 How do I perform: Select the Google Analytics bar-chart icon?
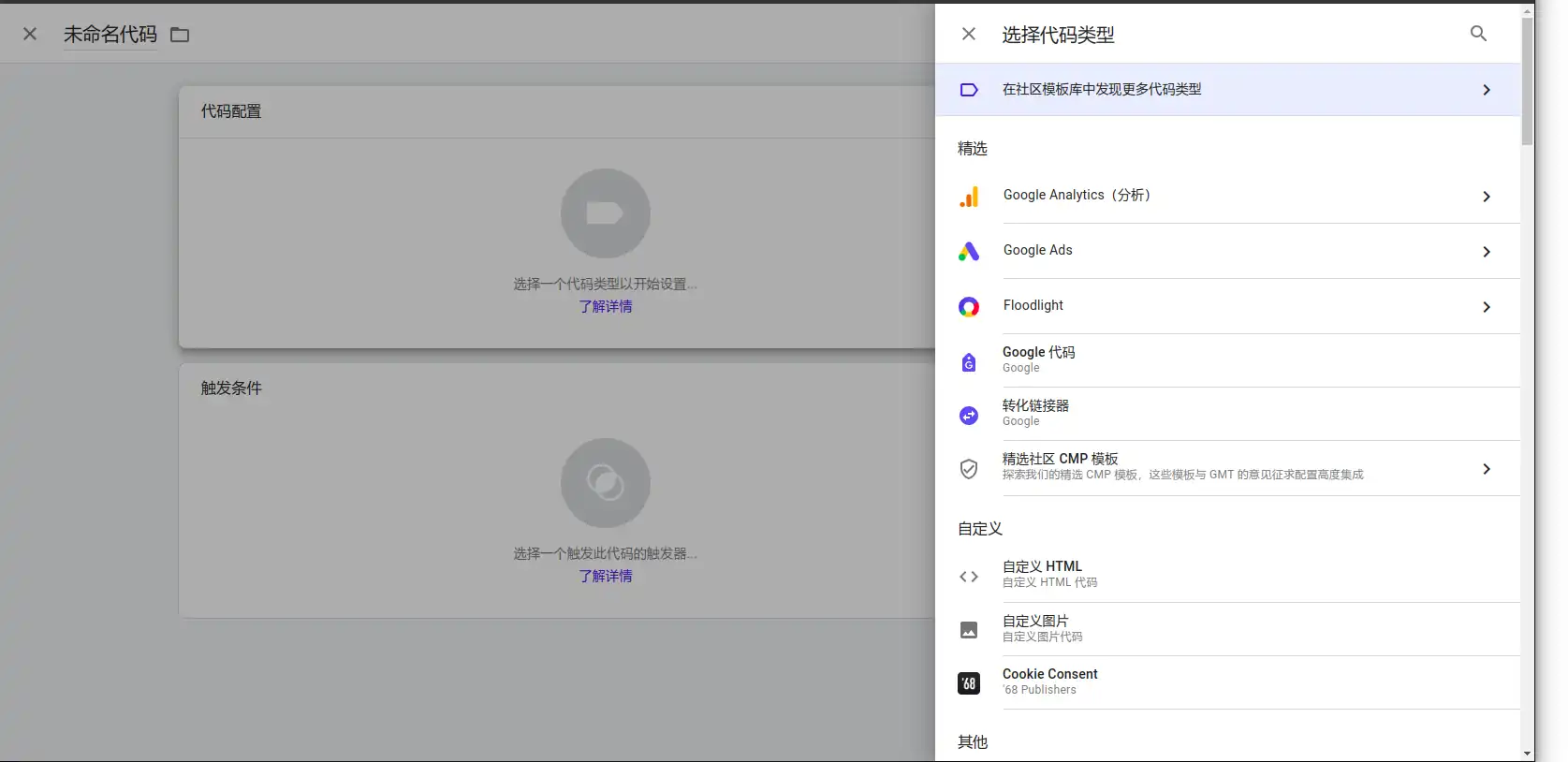click(969, 197)
